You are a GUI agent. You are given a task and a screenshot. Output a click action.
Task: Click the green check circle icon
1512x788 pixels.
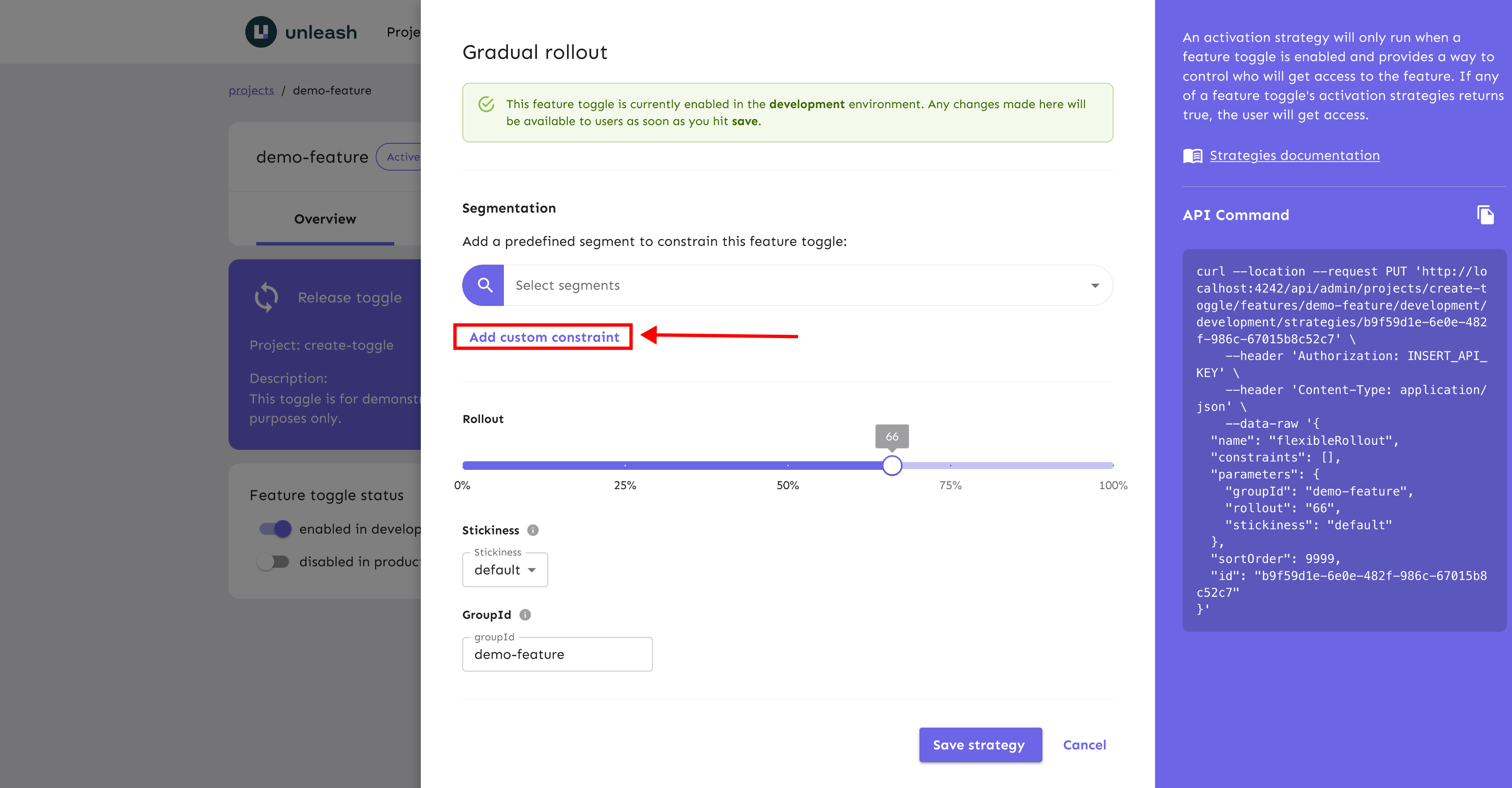tap(487, 104)
